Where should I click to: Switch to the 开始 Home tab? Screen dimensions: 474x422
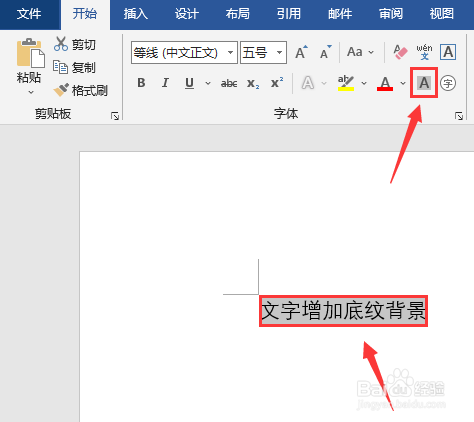tap(85, 14)
